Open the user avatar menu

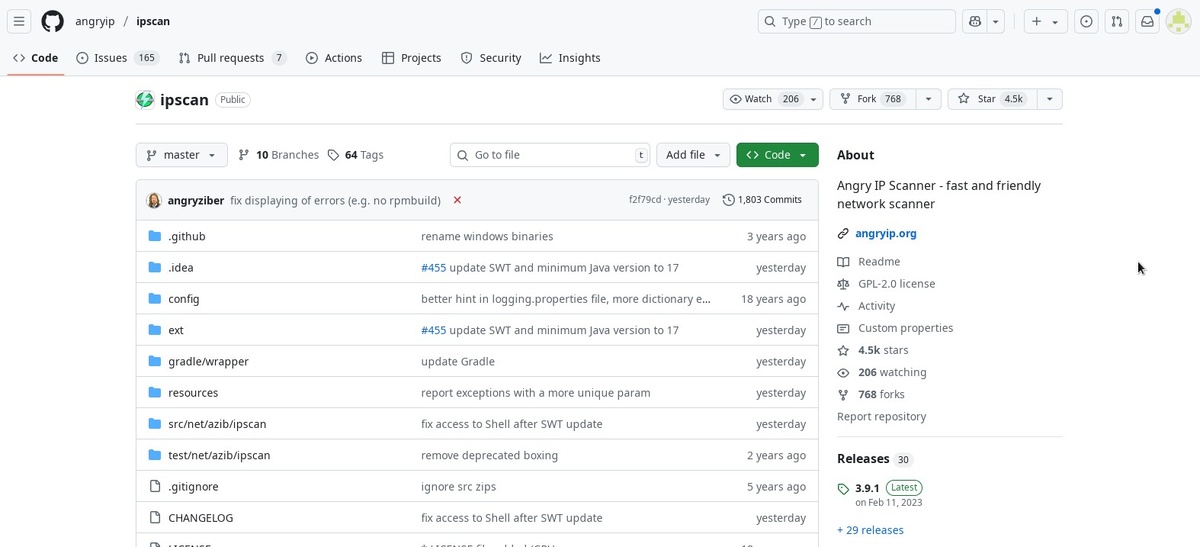click(x=1178, y=21)
